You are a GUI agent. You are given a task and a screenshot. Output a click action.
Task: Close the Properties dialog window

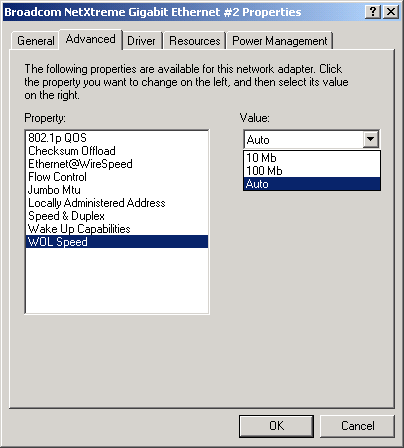coord(391,12)
